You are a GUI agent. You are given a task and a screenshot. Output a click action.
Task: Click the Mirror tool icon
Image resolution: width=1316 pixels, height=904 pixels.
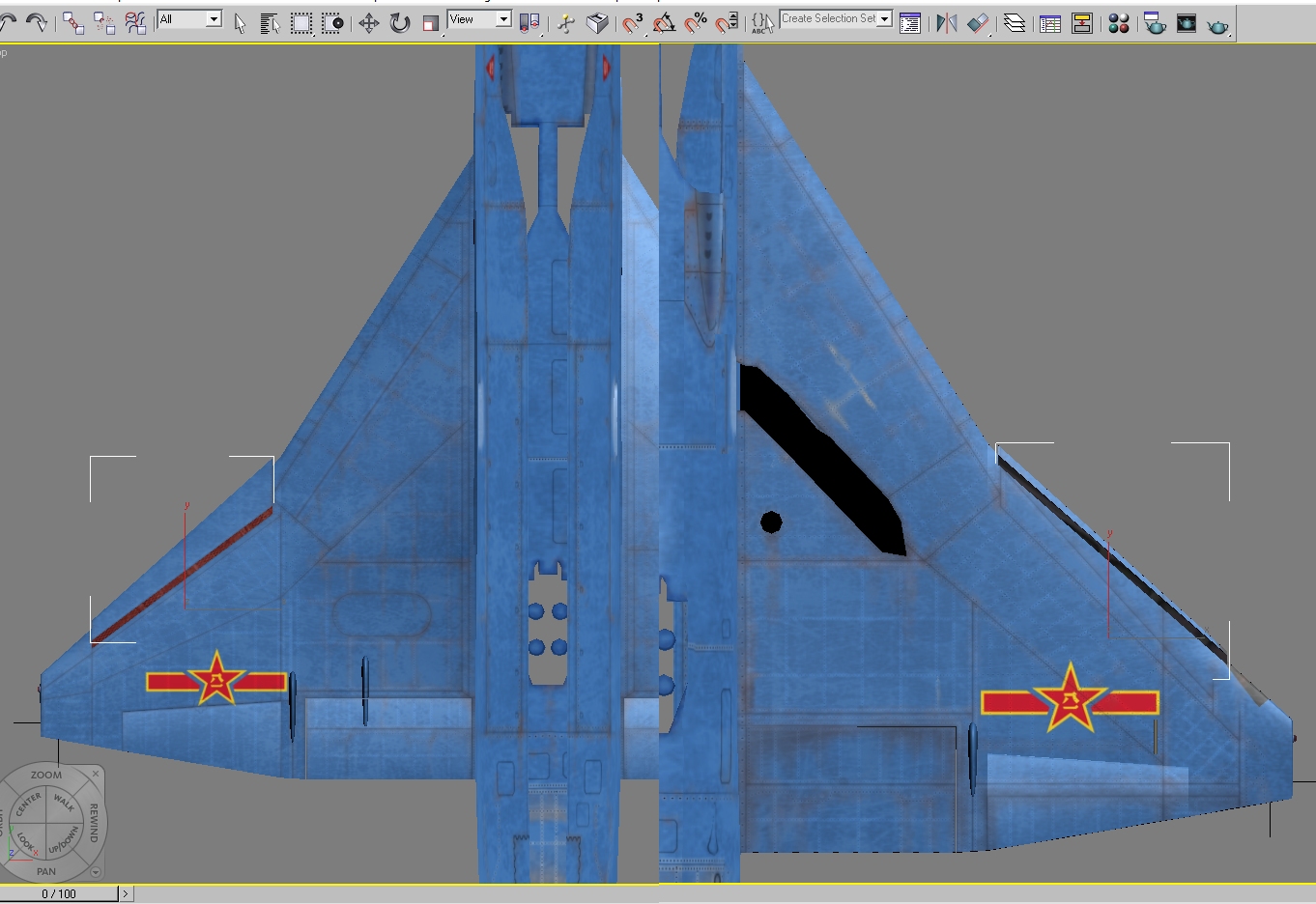[x=947, y=23]
